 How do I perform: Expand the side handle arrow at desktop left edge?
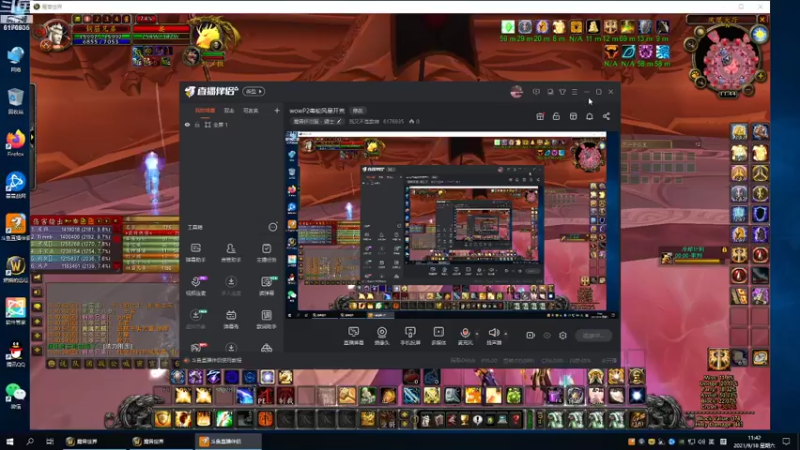pos(32,138)
